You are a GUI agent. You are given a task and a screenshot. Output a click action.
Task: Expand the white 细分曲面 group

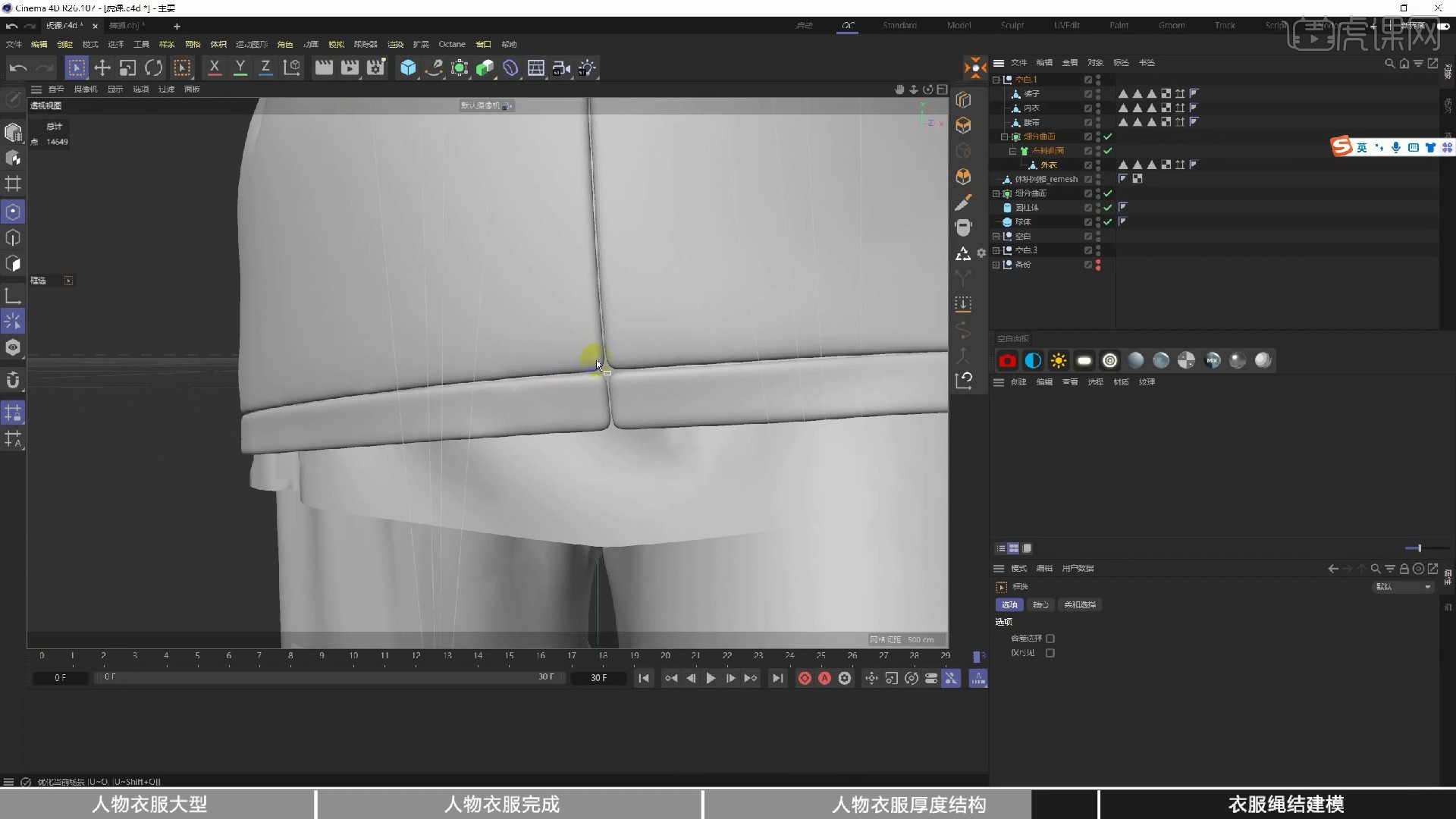(996, 194)
